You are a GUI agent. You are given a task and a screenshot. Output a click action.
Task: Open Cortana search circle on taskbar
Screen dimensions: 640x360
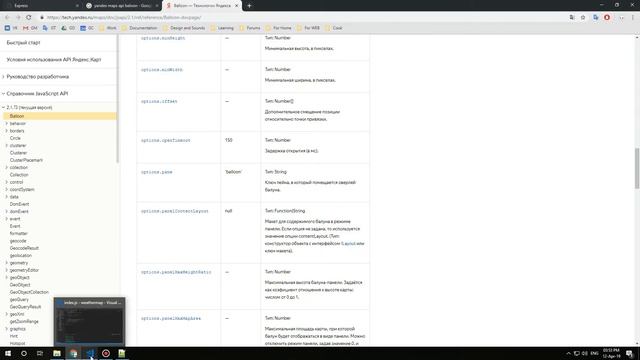24,353
